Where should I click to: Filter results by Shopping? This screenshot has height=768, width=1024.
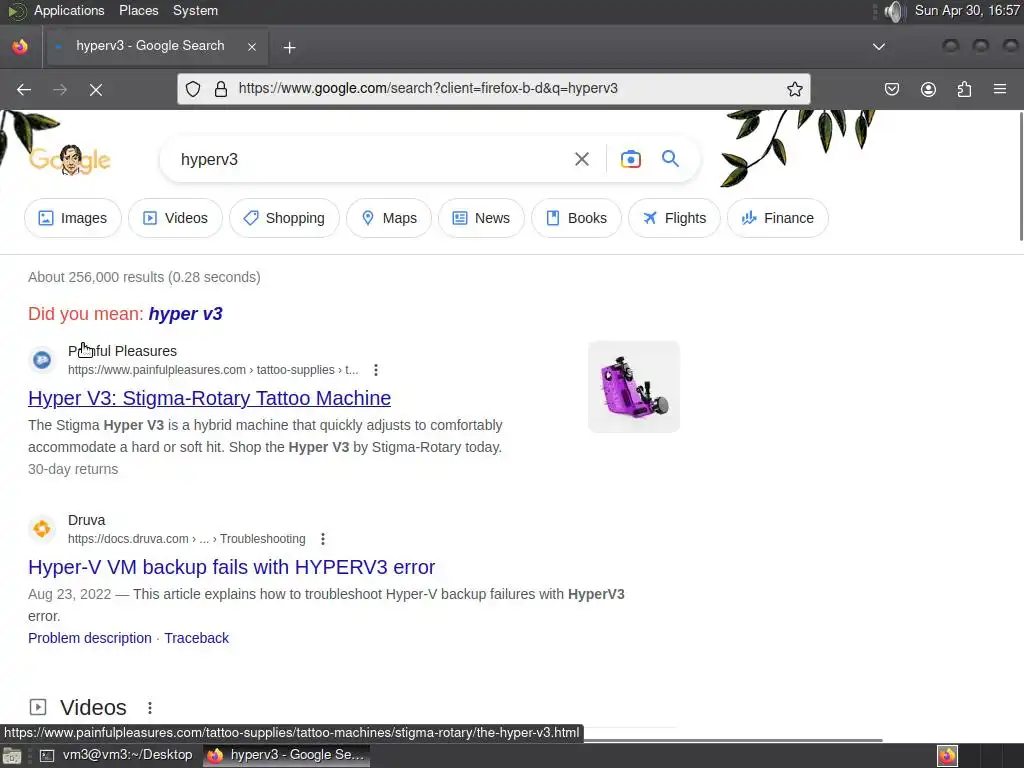click(x=284, y=218)
